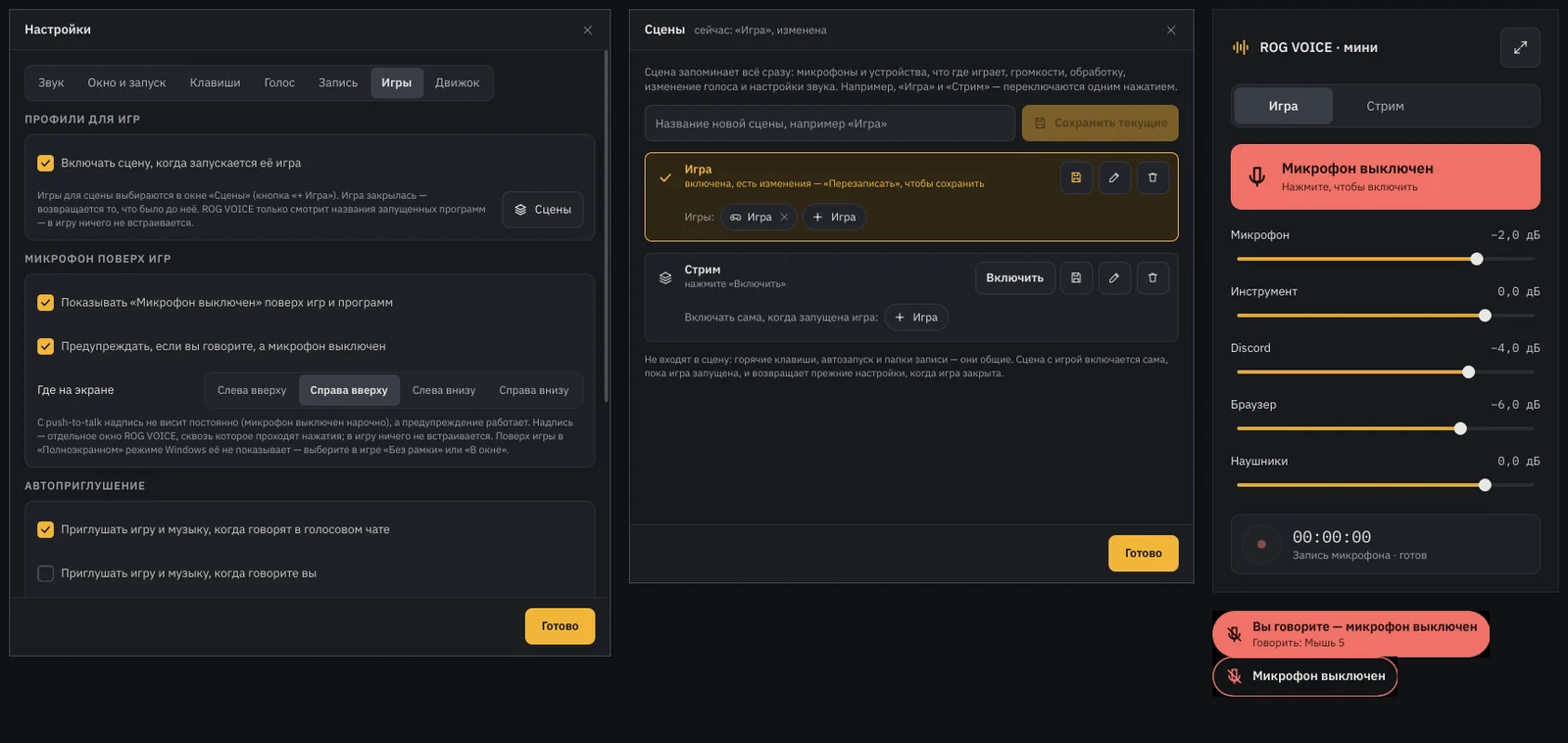The image size is (1568, 743).
Task: Activate the Стрим scene with Включить
Action: 1014,277
